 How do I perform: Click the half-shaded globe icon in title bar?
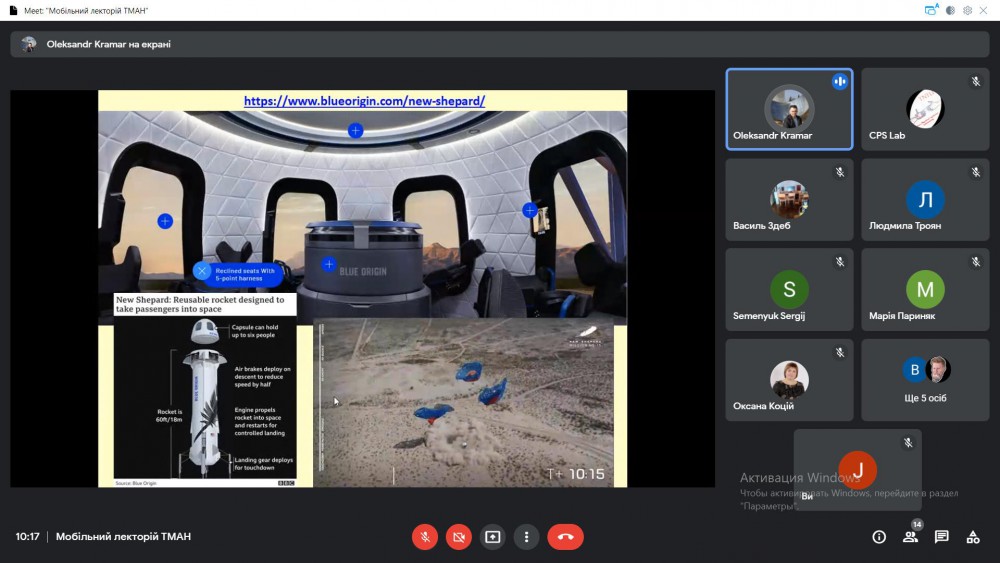pyautogui.click(x=950, y=10)
